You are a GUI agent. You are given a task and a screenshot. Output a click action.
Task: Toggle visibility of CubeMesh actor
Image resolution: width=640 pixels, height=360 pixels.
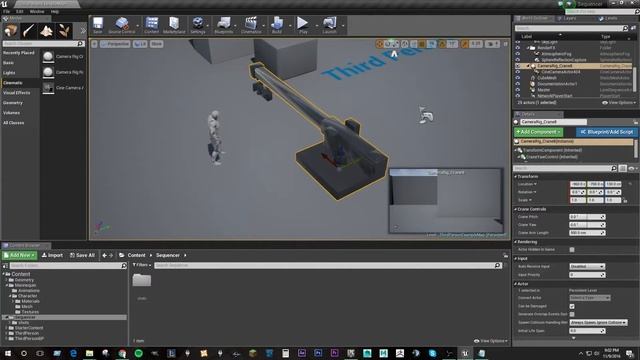pyautogui.click(x=518, y=78)
